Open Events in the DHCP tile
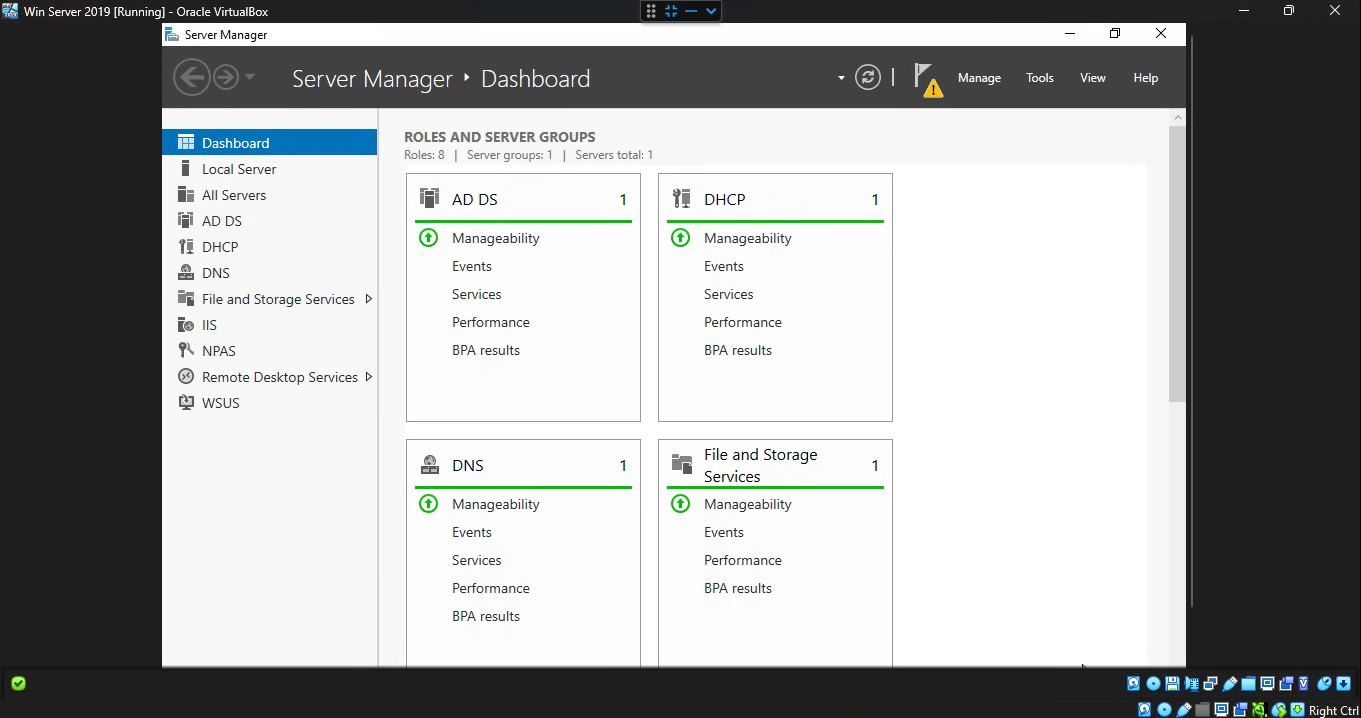The height and width of the screenshot is (718, 1361). pyautogui.click(x=724, y=266)
